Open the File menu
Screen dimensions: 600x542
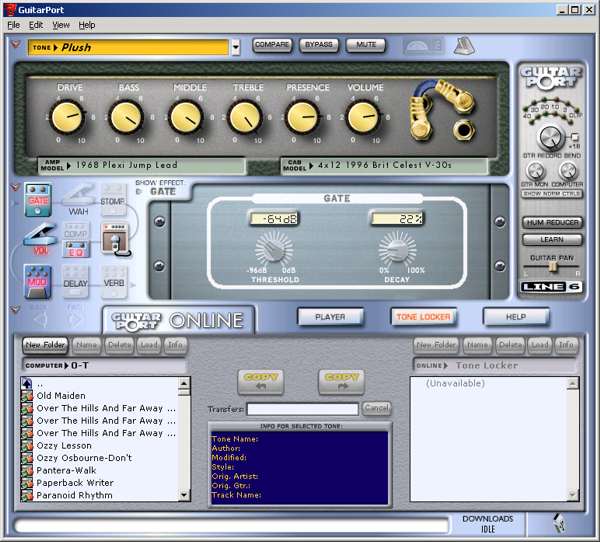[x=13, y=25]
